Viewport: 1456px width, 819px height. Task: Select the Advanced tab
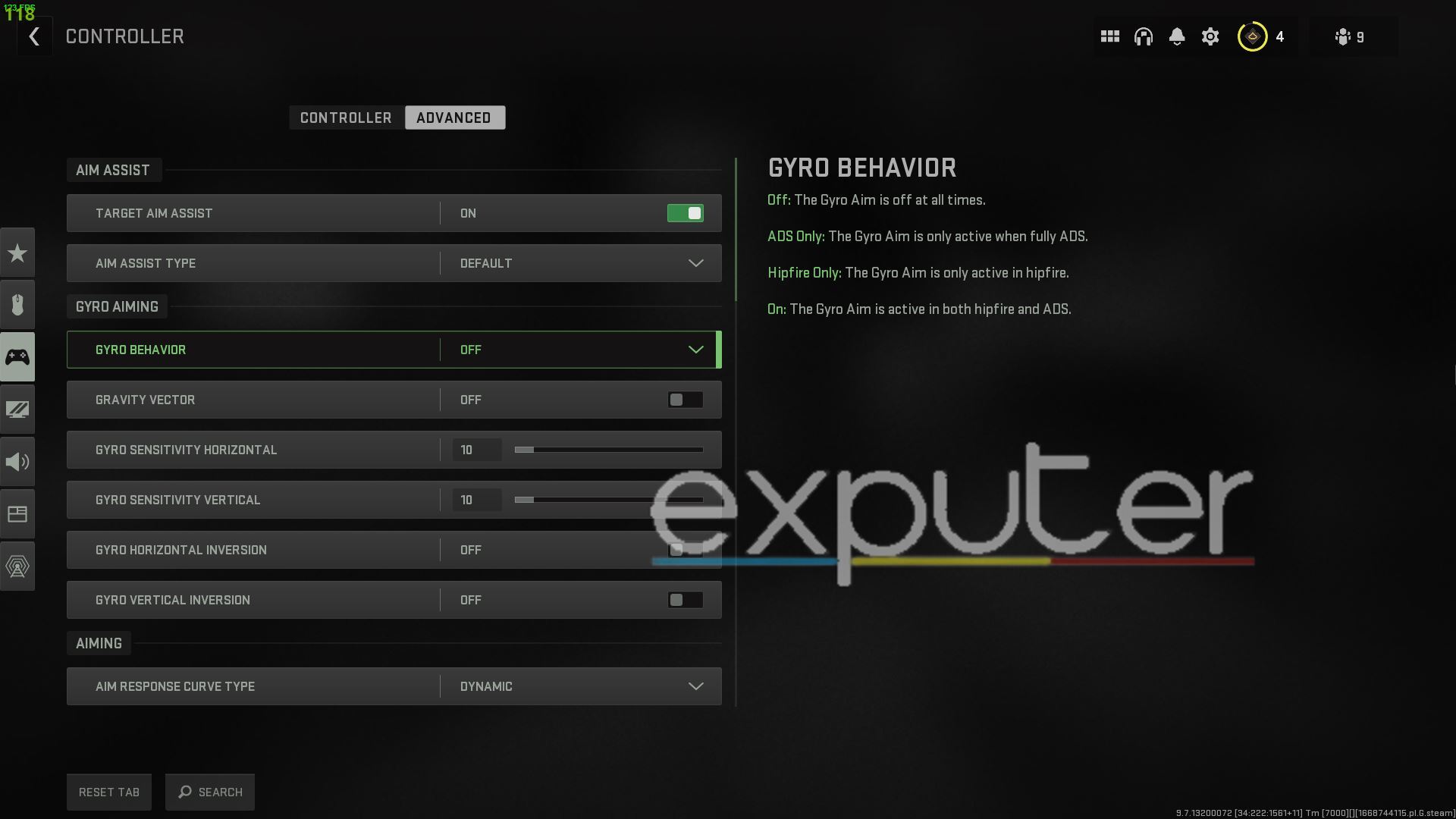453,117
